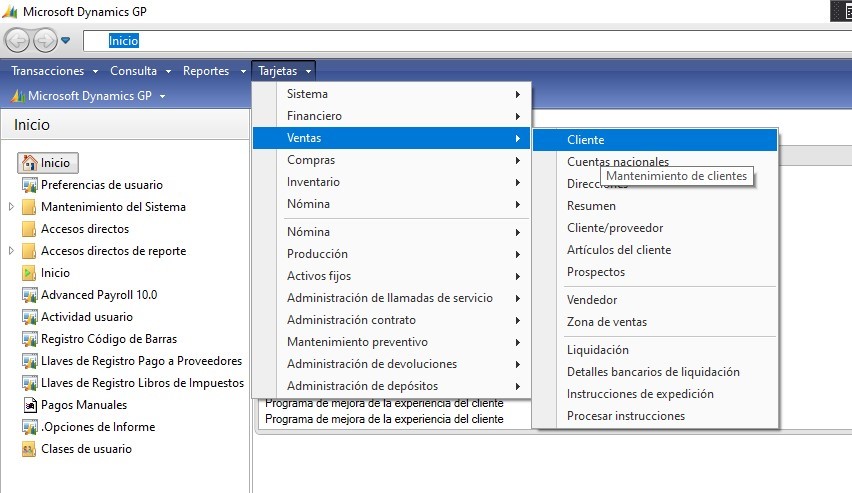This screenshot has height=493, width=852.
Task: Click the Llaves de Registro Libros de Impuestos icon
Action: pyautogui.click(x=29, y=383)
